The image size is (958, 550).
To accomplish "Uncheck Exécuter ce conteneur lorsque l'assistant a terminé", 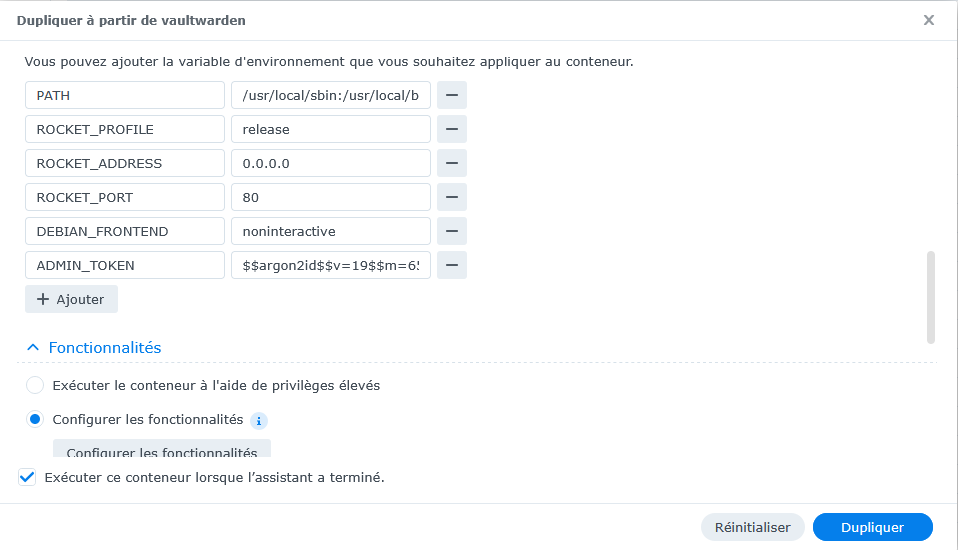I will [x=27, y=477].
